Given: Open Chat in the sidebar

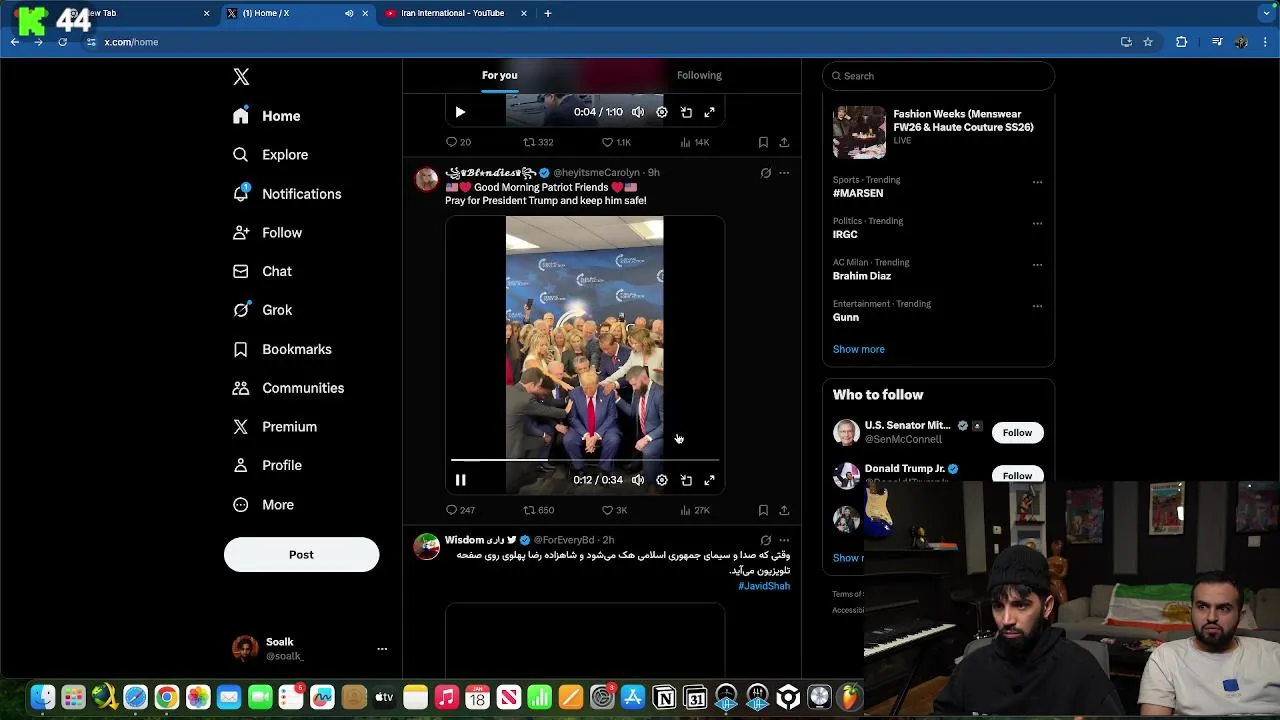Looking at the screenshot, I should pos(262,272).
